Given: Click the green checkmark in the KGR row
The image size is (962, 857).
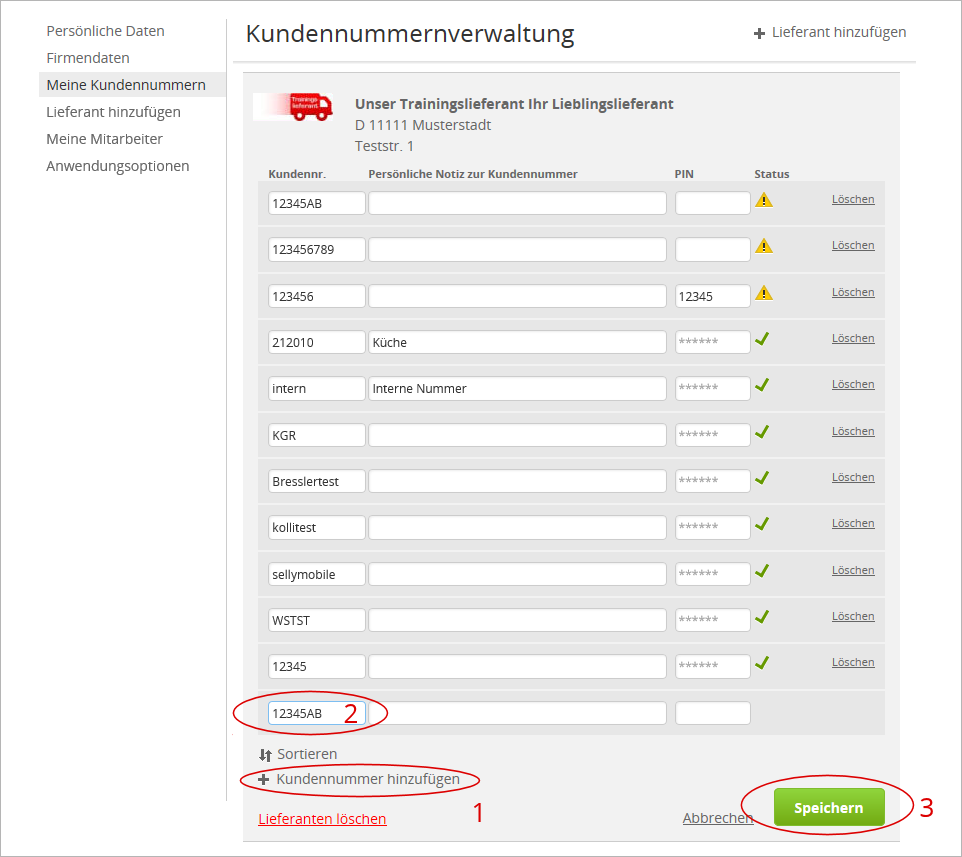Looking at the screenshot, I should (x=762, y=432).
